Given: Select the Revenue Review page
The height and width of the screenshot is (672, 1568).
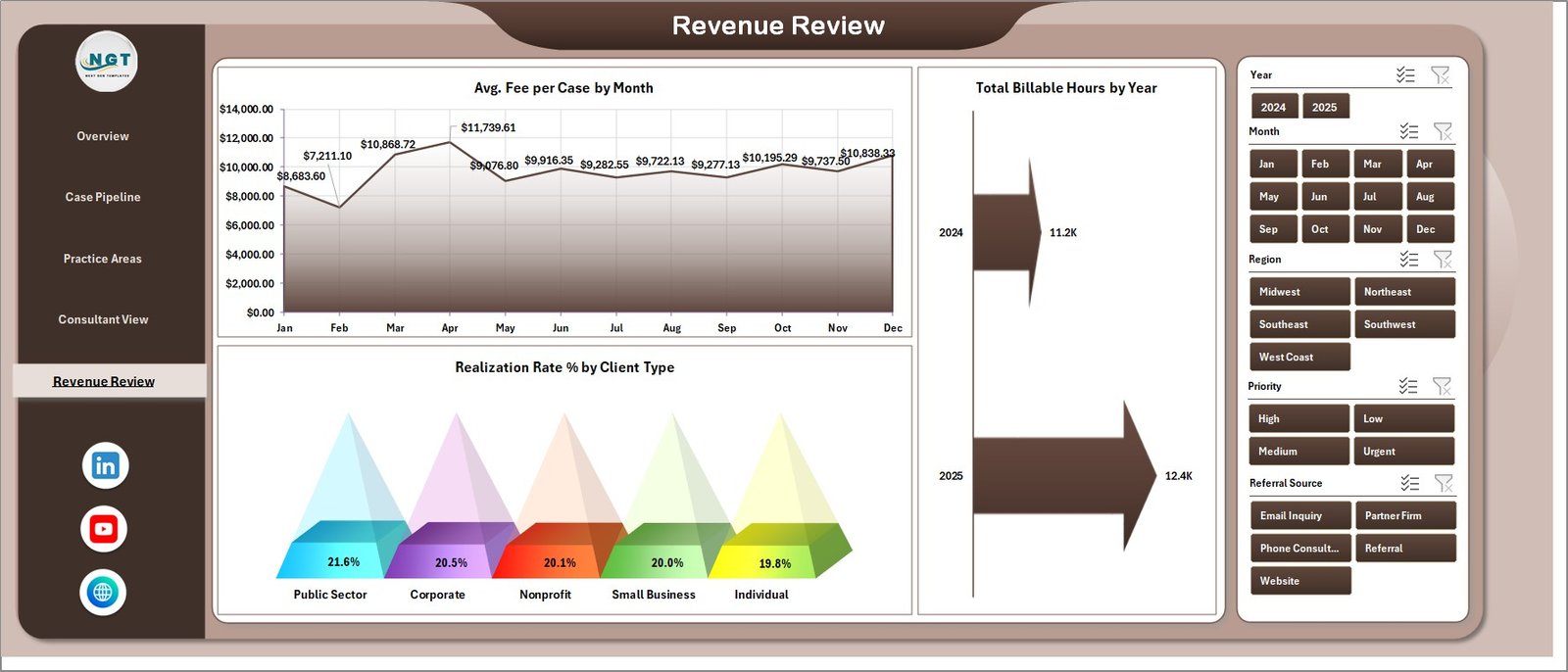Looking at the screenshot, I should pos(109,381).
